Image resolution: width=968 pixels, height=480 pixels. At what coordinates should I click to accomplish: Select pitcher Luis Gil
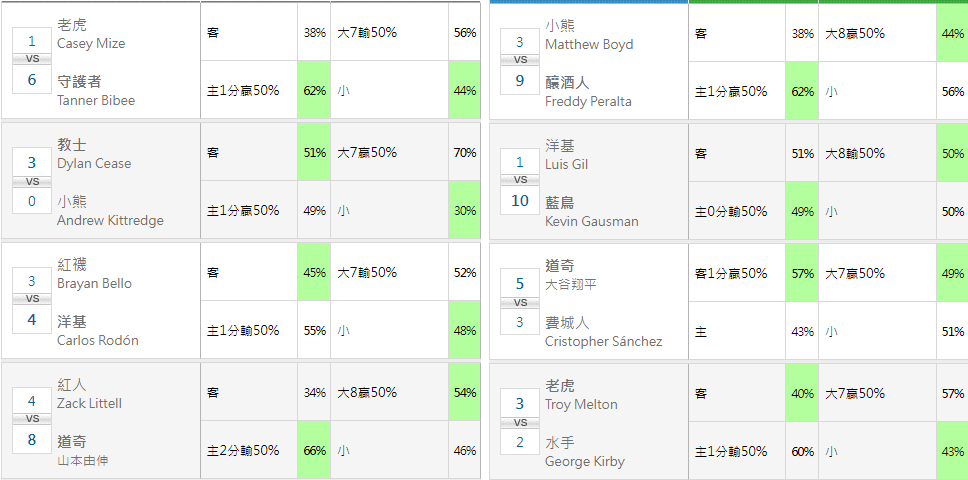pyautogui.click(x=567, y=165)
